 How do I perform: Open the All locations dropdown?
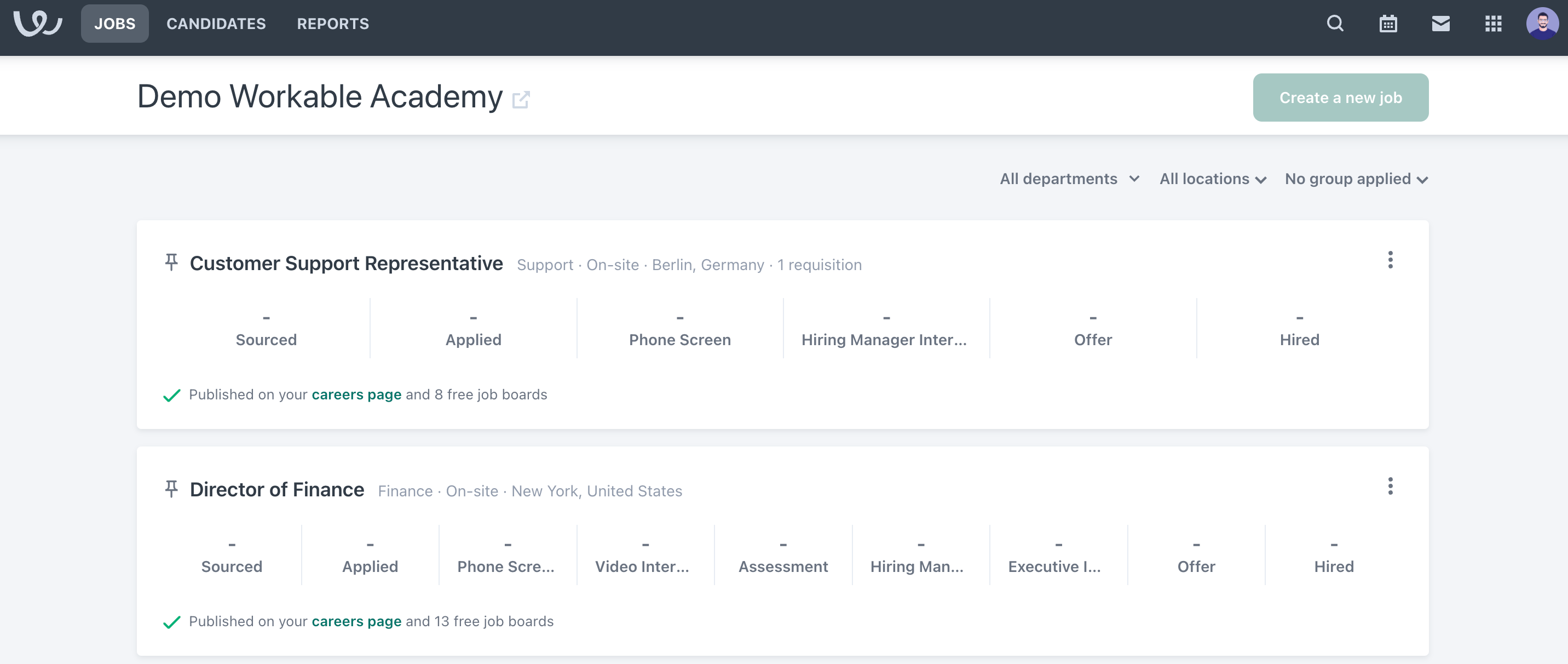[x=1213, y=179]
